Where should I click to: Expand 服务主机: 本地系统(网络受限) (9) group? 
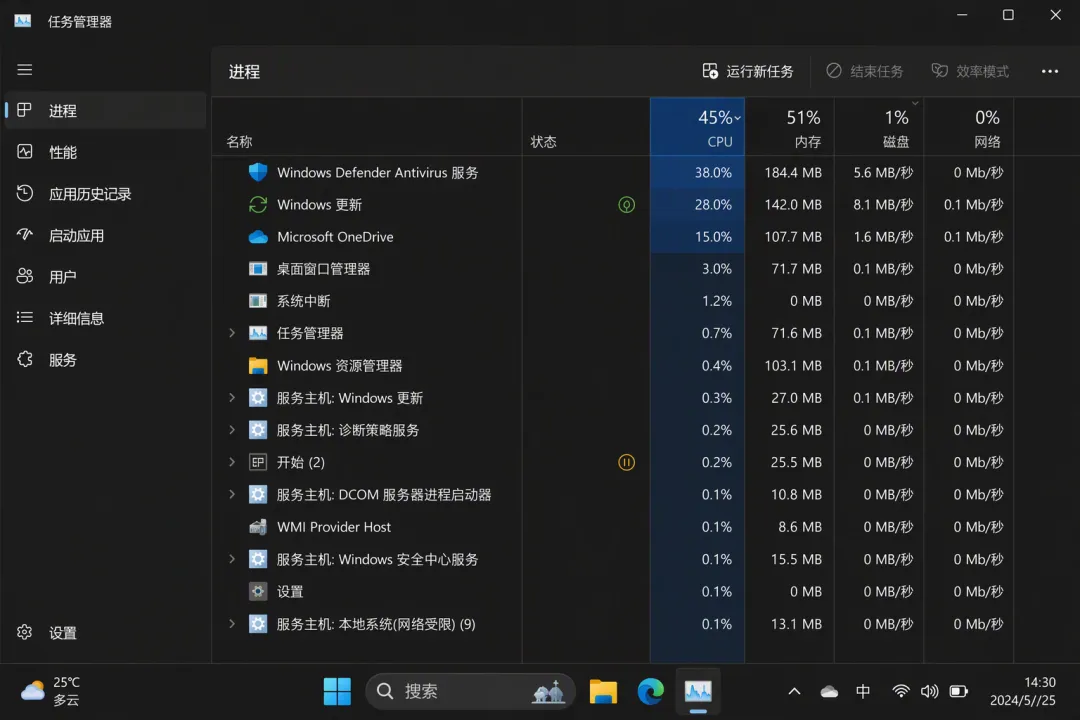pos(232,624)
